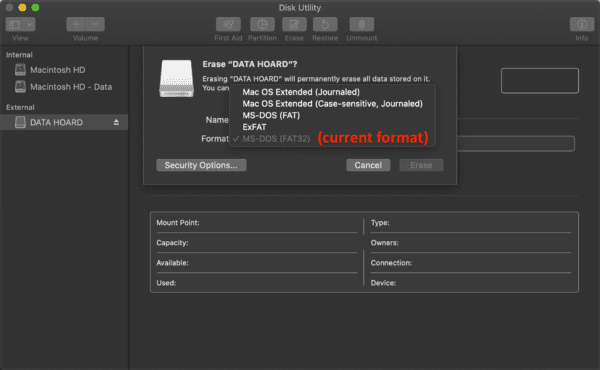This screenshot has height=370, width=600.
Task: Select Macintosh HD in sidebar
Action: 58,70
